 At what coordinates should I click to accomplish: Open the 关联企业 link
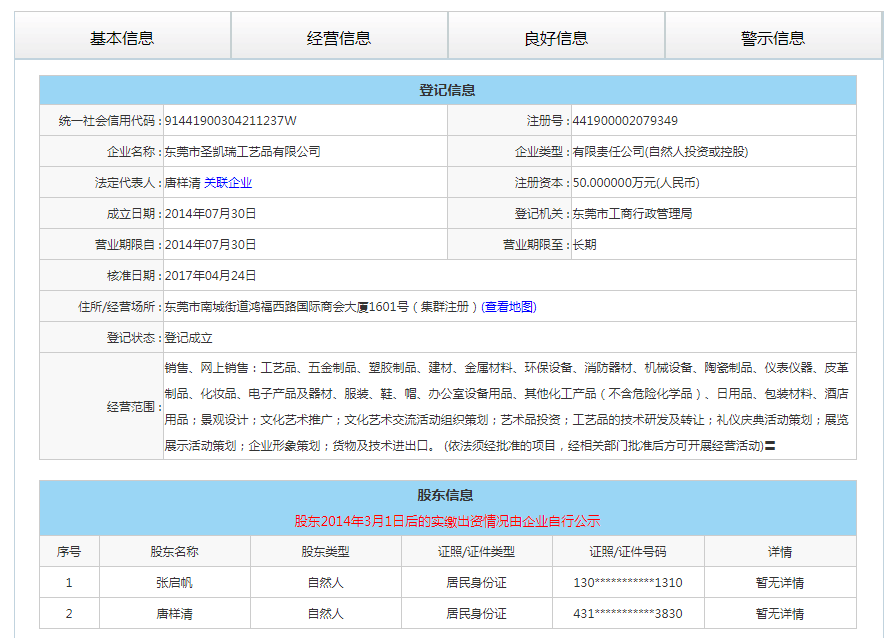coord(228,183)
